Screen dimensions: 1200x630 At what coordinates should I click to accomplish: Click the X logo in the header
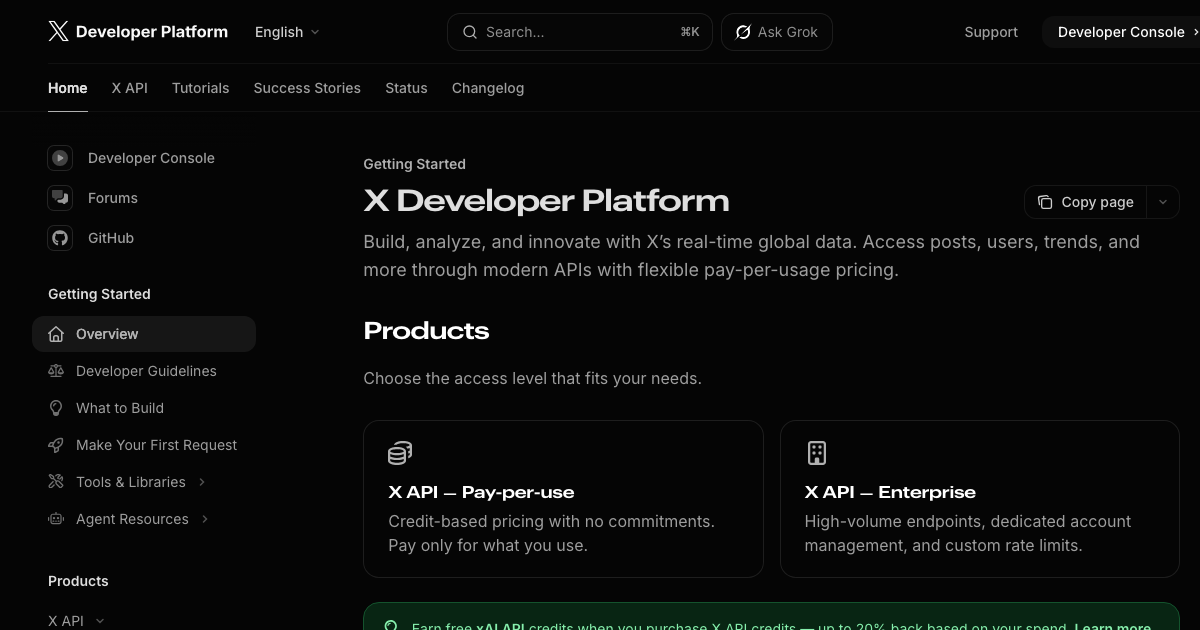coord(58,31)
